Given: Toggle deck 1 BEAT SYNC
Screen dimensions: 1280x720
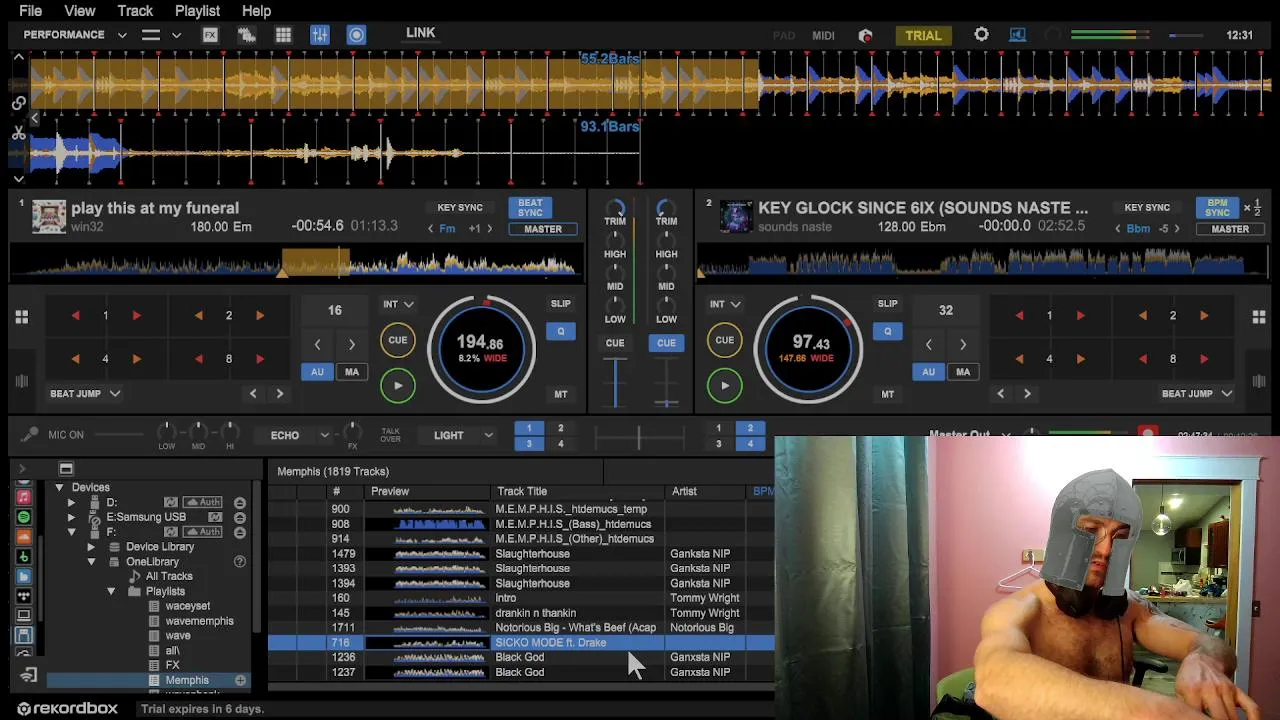Looking at the screenshot, I should click(x=530, y=207).
